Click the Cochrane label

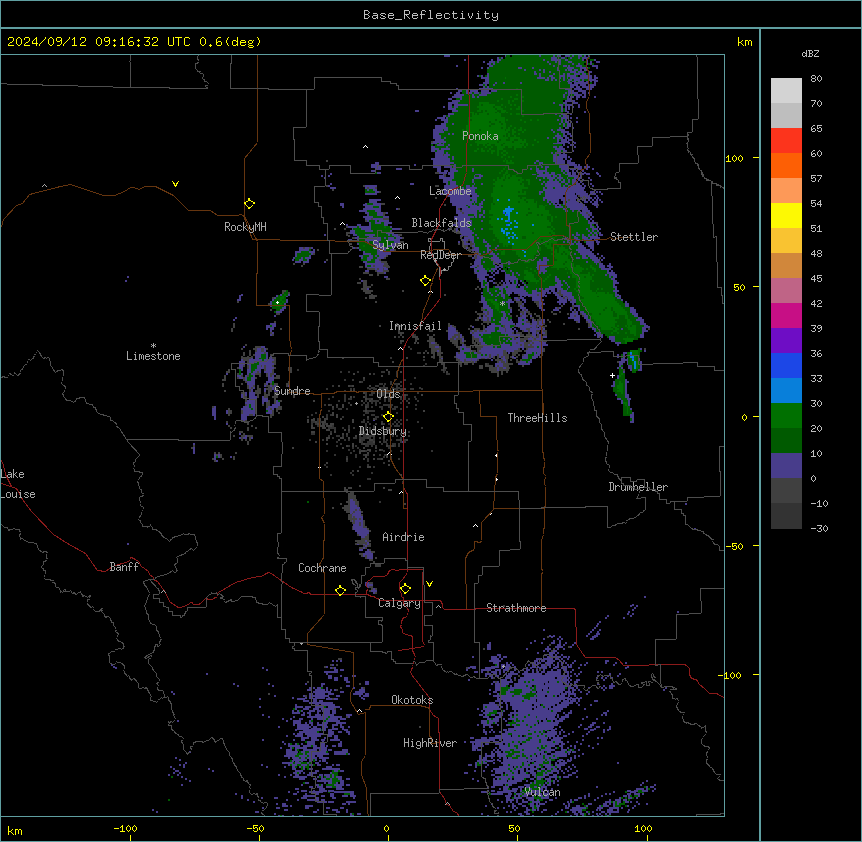click(x=322, y=568)
